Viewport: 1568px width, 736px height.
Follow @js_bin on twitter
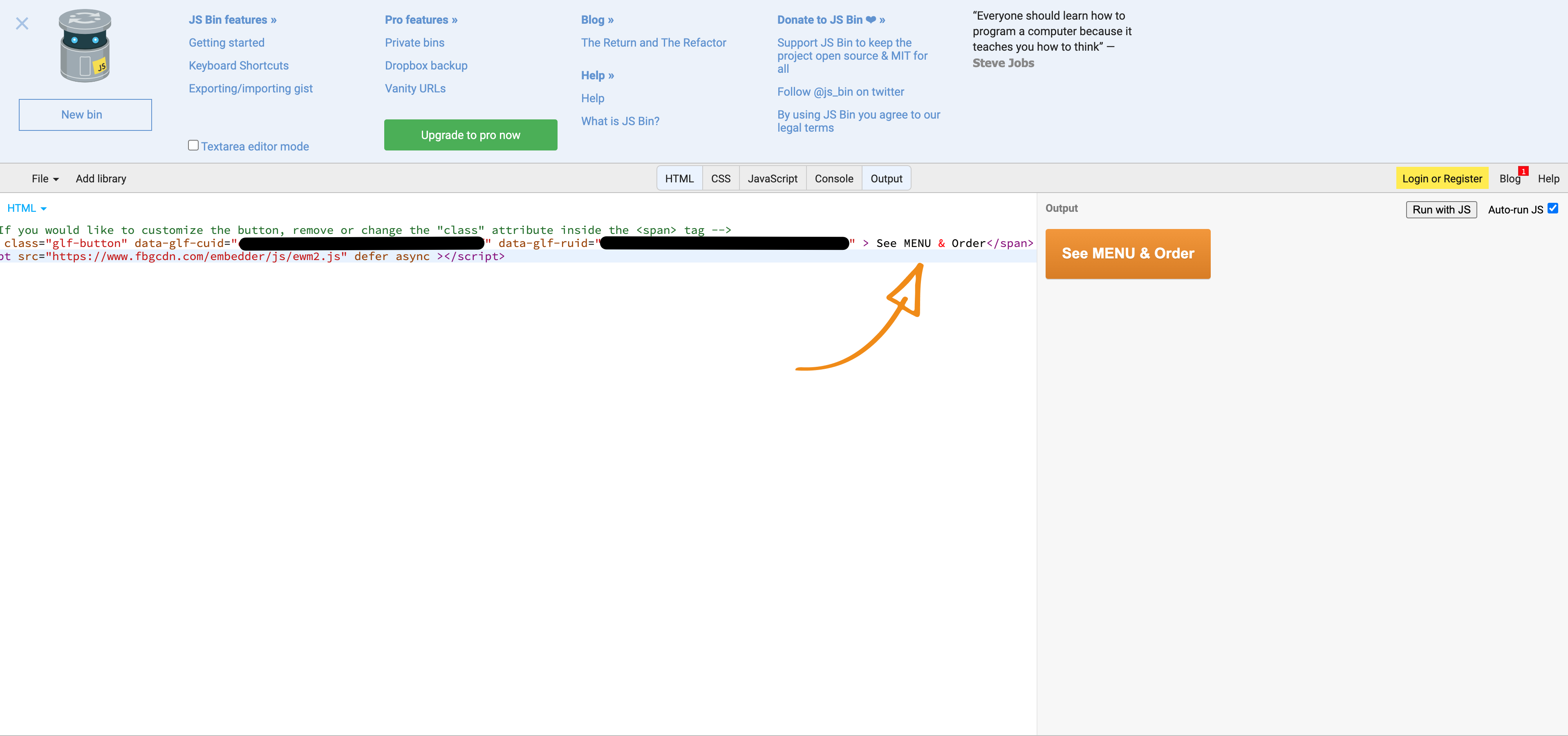pos(840,91)
